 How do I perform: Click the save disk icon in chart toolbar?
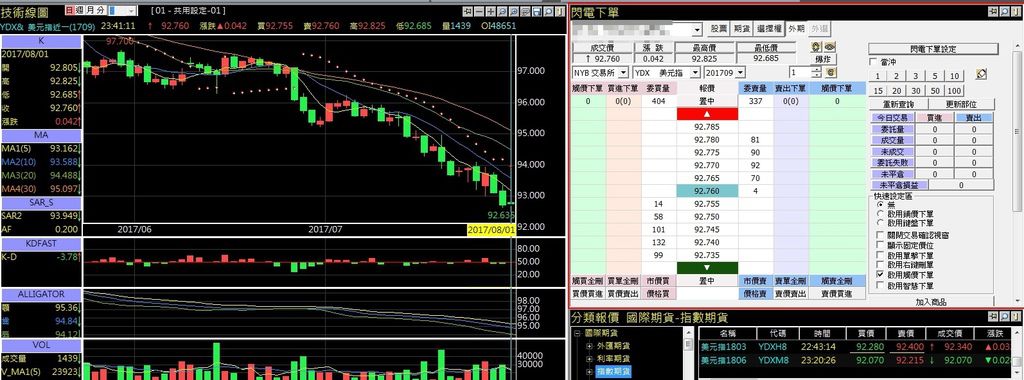pyautogui.click(x=537, y=12)
